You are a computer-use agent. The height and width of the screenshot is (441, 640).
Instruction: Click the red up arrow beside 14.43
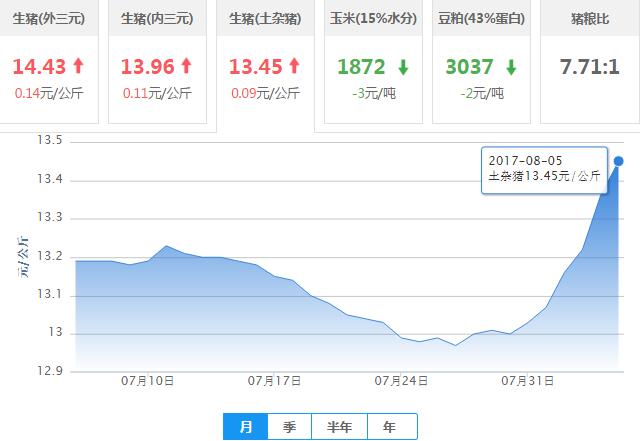pyautogui.click(x=78, y=67)
